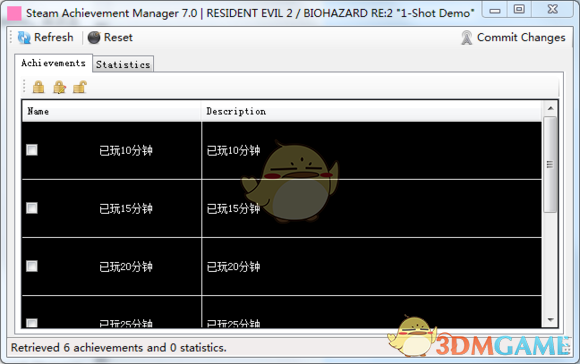Sort by the Description column header
The width and height of the screenshot is (580, 364).
pyautogui.click(x=372, y=111)
